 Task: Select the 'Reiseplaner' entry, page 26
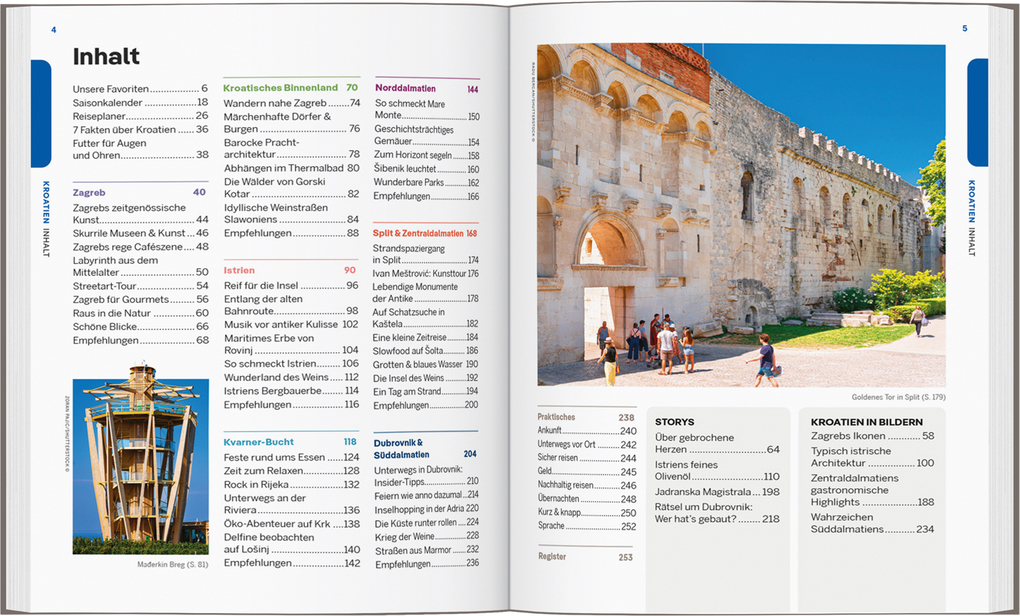pyautogui.click(x=141, y=115)
